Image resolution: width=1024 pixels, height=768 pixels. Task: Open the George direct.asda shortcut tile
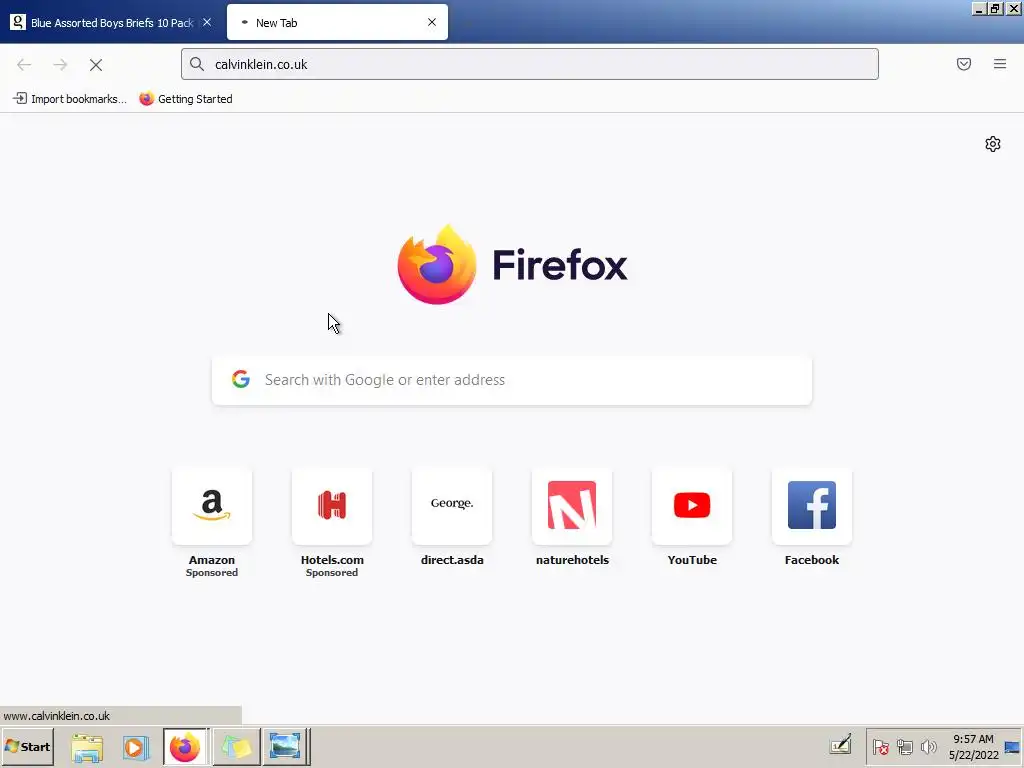point(452,506)
